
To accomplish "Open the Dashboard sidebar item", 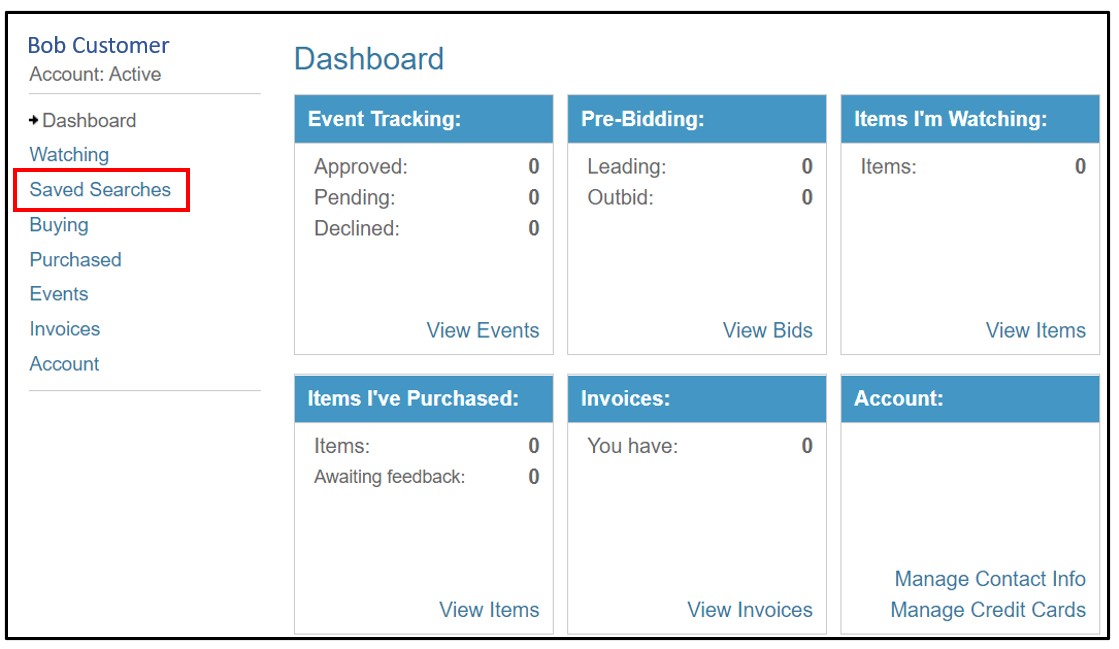I will pos(89,120).
